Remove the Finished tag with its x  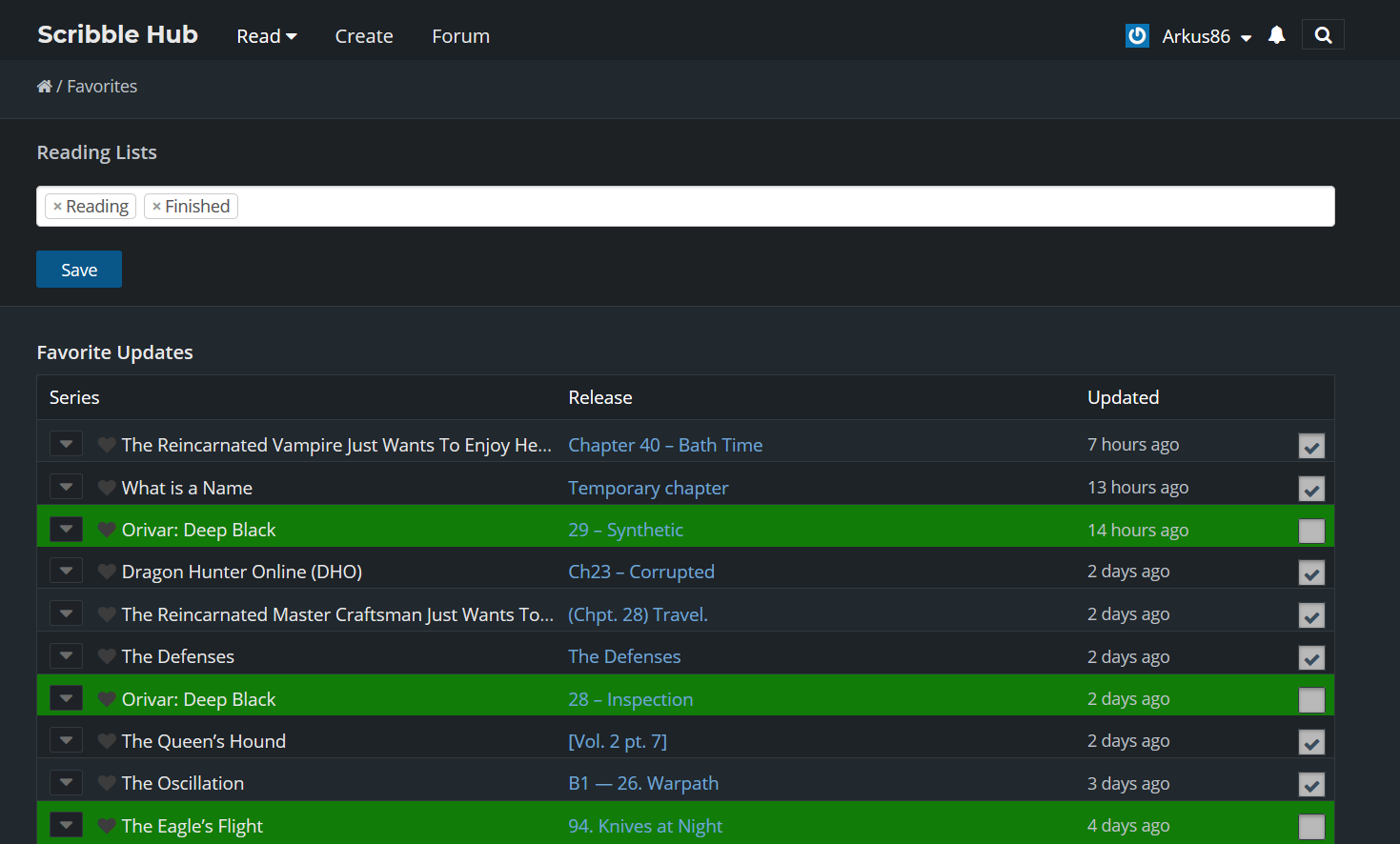pyautogui.click(x=156, y=207)
